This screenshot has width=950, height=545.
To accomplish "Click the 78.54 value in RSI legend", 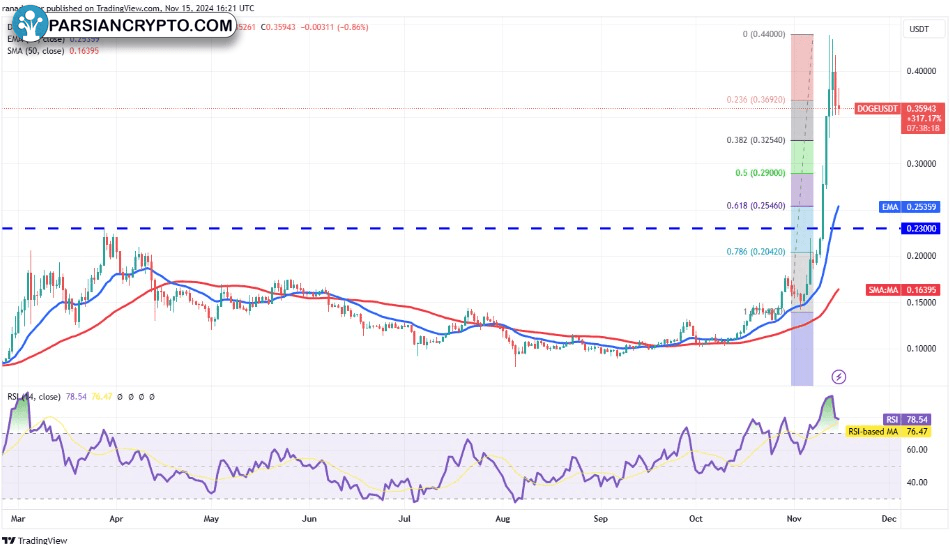I will [76, 397].
